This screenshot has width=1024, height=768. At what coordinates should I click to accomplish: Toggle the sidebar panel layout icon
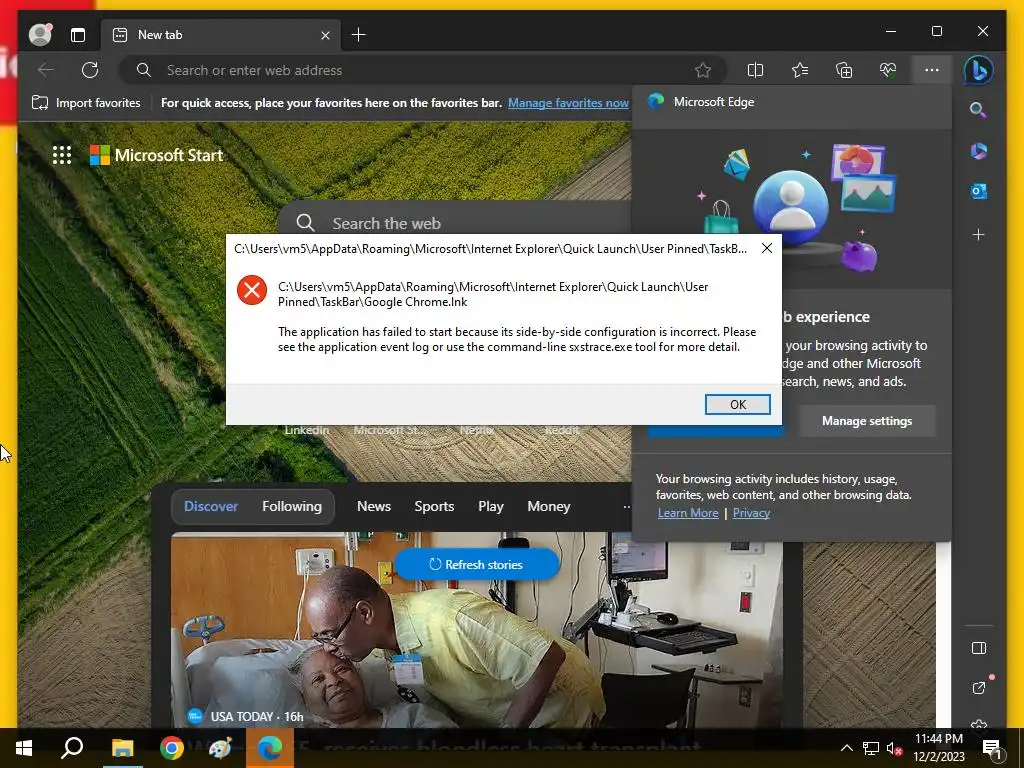pos(978,648)
